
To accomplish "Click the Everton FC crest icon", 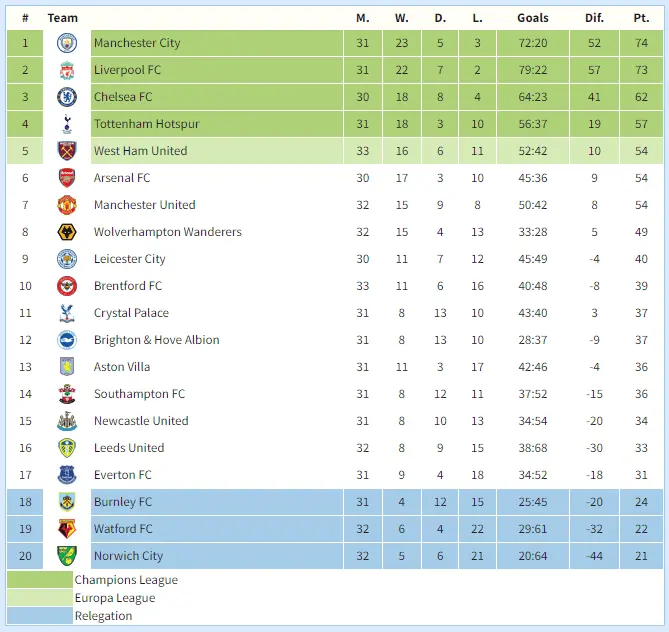I will pos(67,475).
